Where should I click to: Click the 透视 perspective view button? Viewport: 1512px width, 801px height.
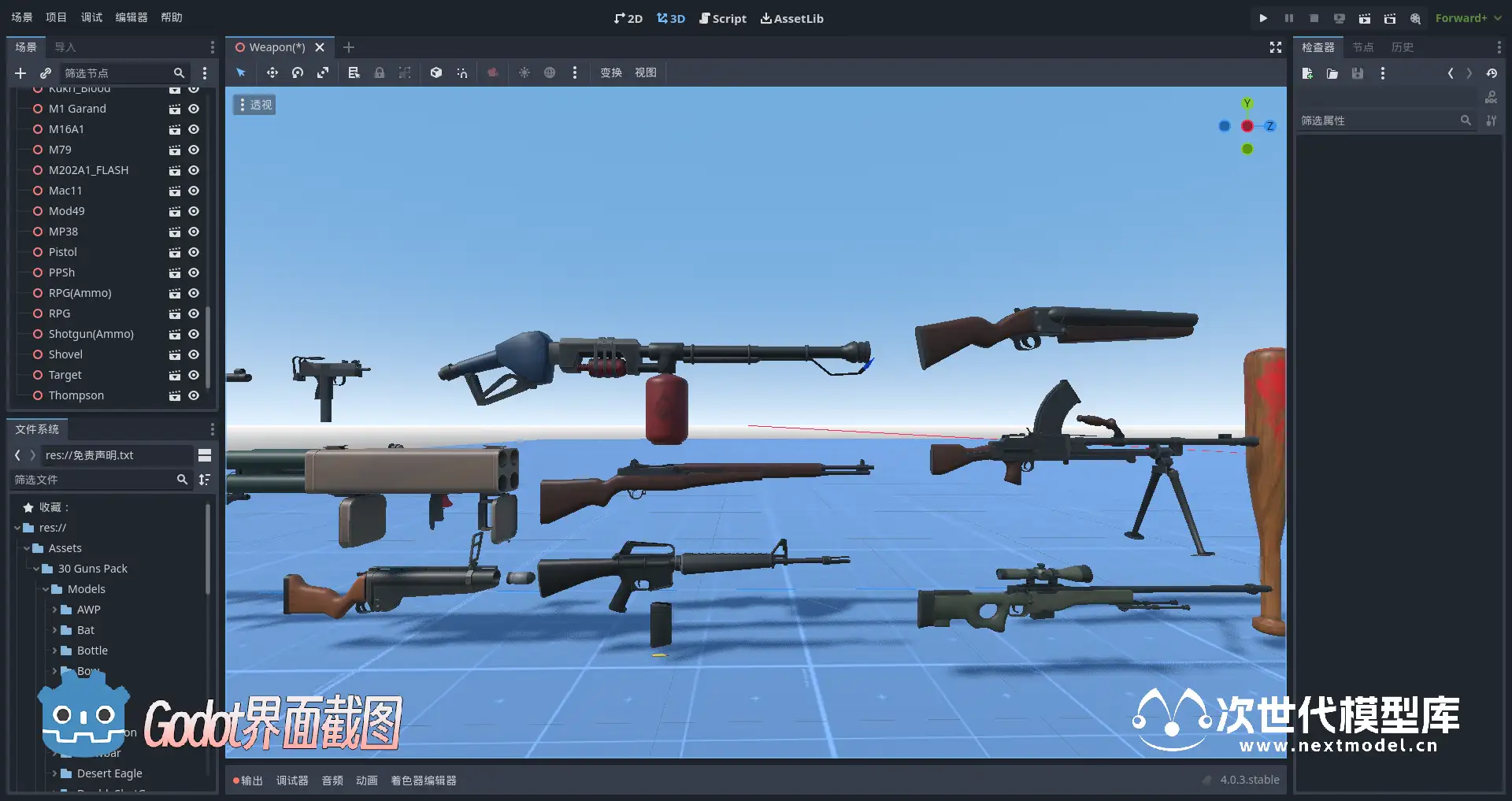pos(254,105)
